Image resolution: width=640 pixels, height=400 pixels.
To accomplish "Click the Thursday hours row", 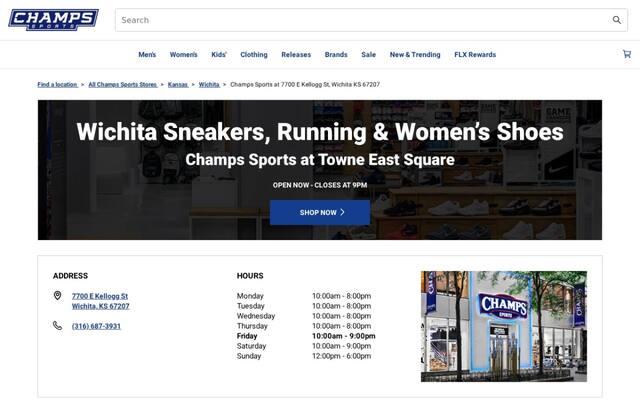I will (x=304, y=326).
